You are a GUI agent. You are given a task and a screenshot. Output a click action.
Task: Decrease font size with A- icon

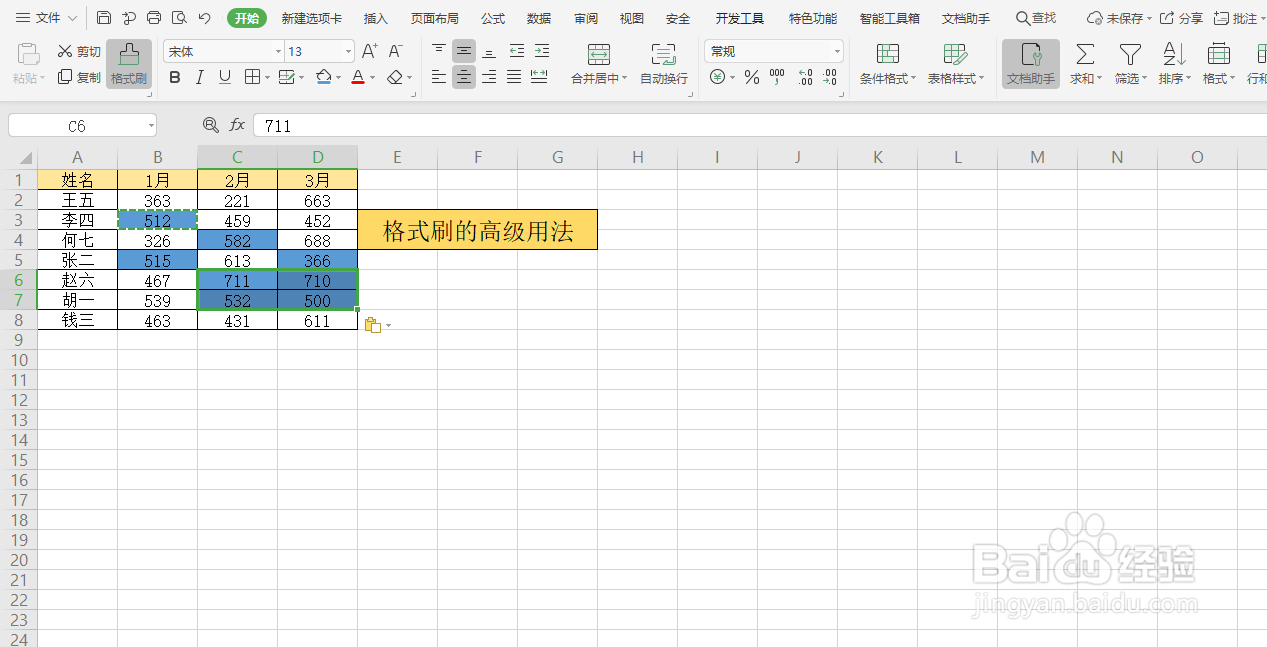pyautogui.click(x=396, y=51)
